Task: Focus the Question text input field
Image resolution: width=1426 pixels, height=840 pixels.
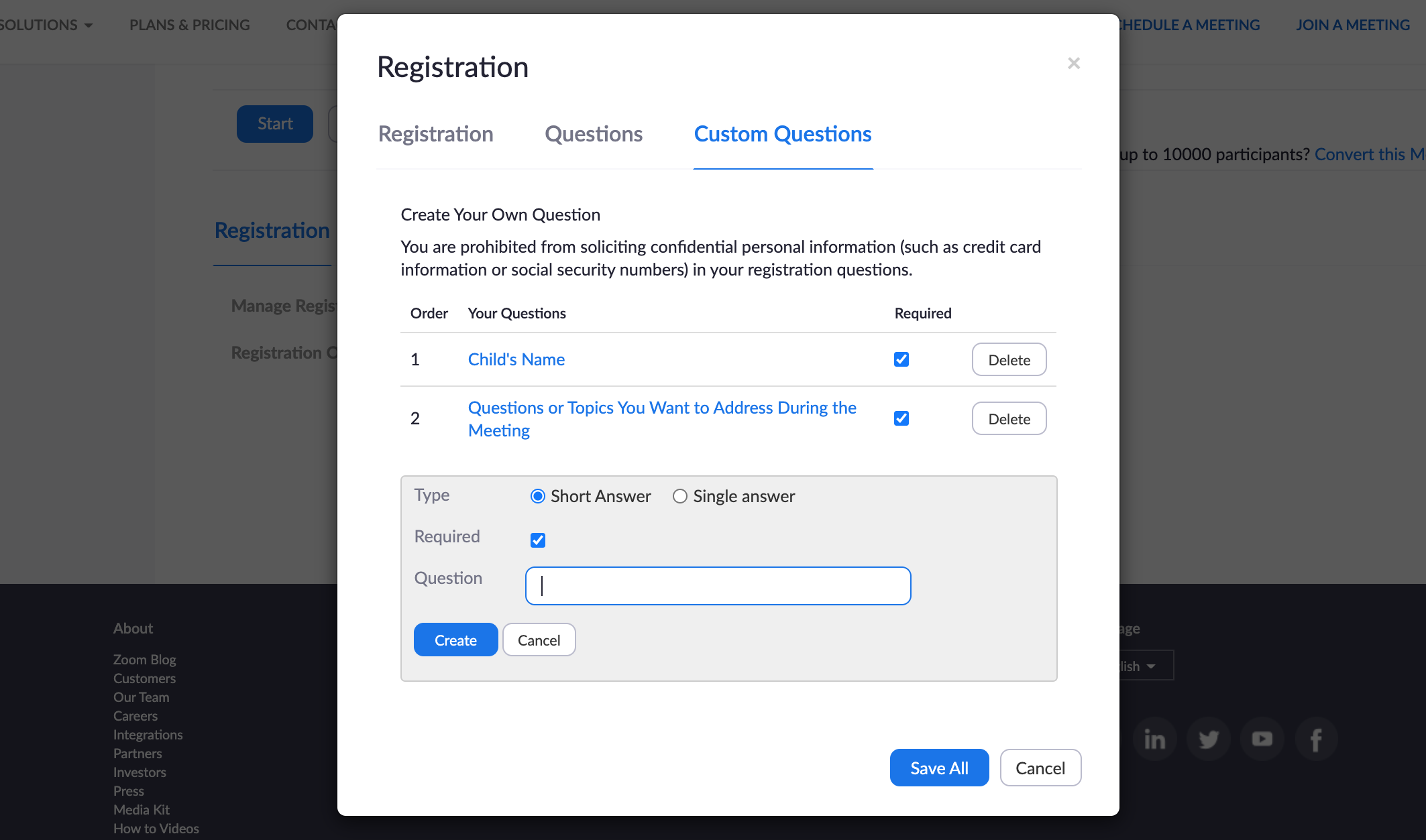Action: pyautogui.click(x=718, y=586)
